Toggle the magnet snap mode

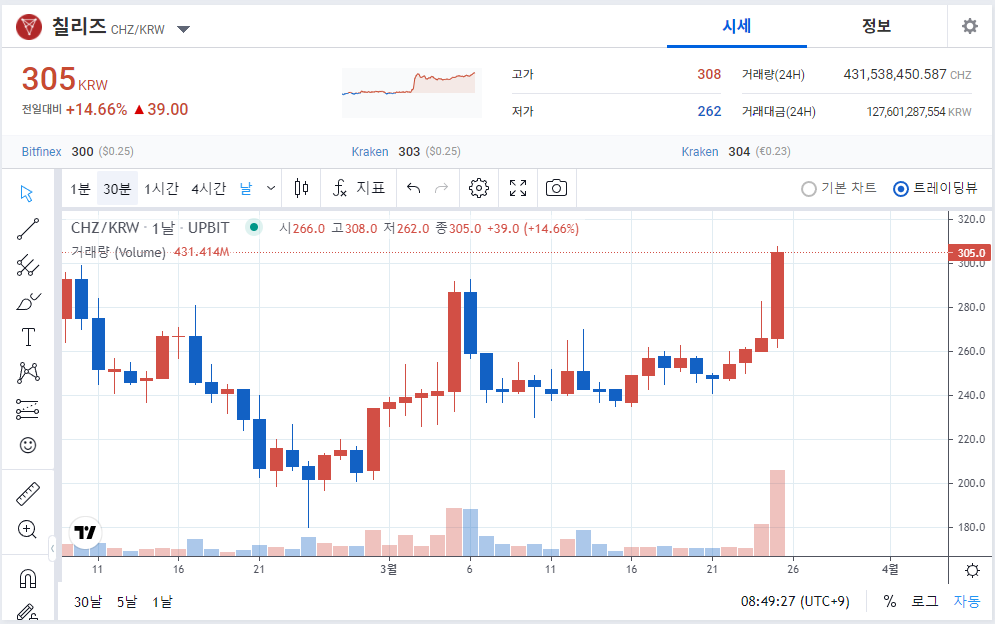28,579
